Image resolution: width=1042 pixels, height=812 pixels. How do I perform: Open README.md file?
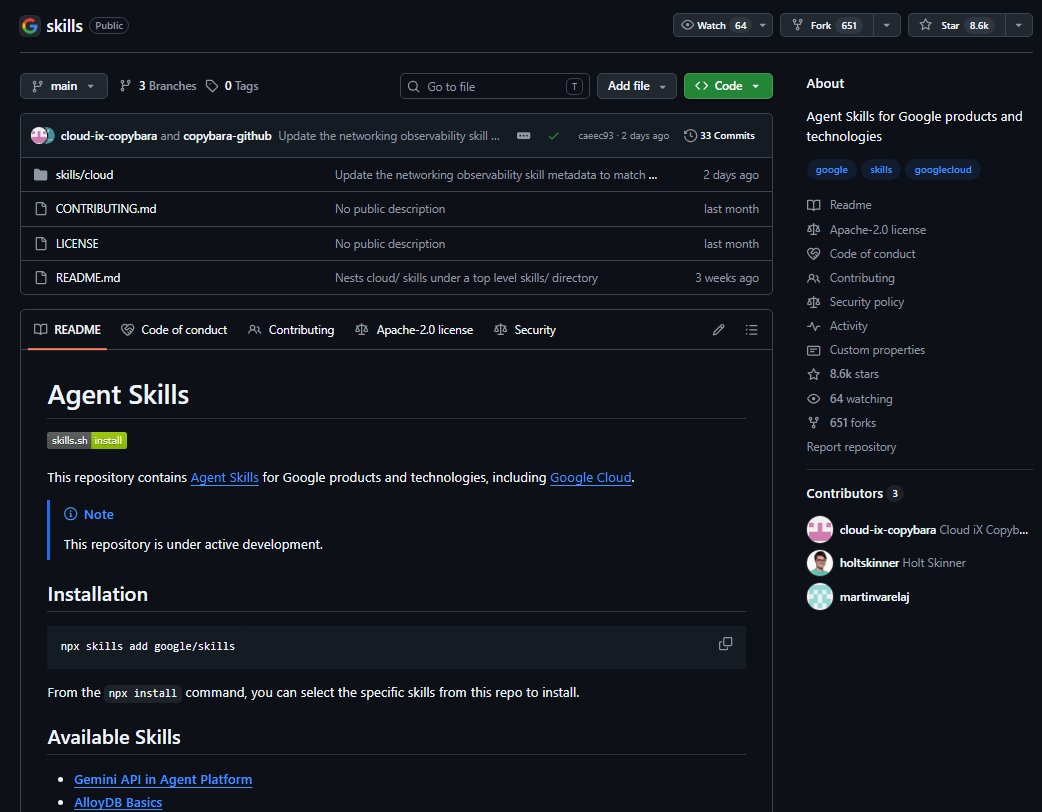coord(88,278)
